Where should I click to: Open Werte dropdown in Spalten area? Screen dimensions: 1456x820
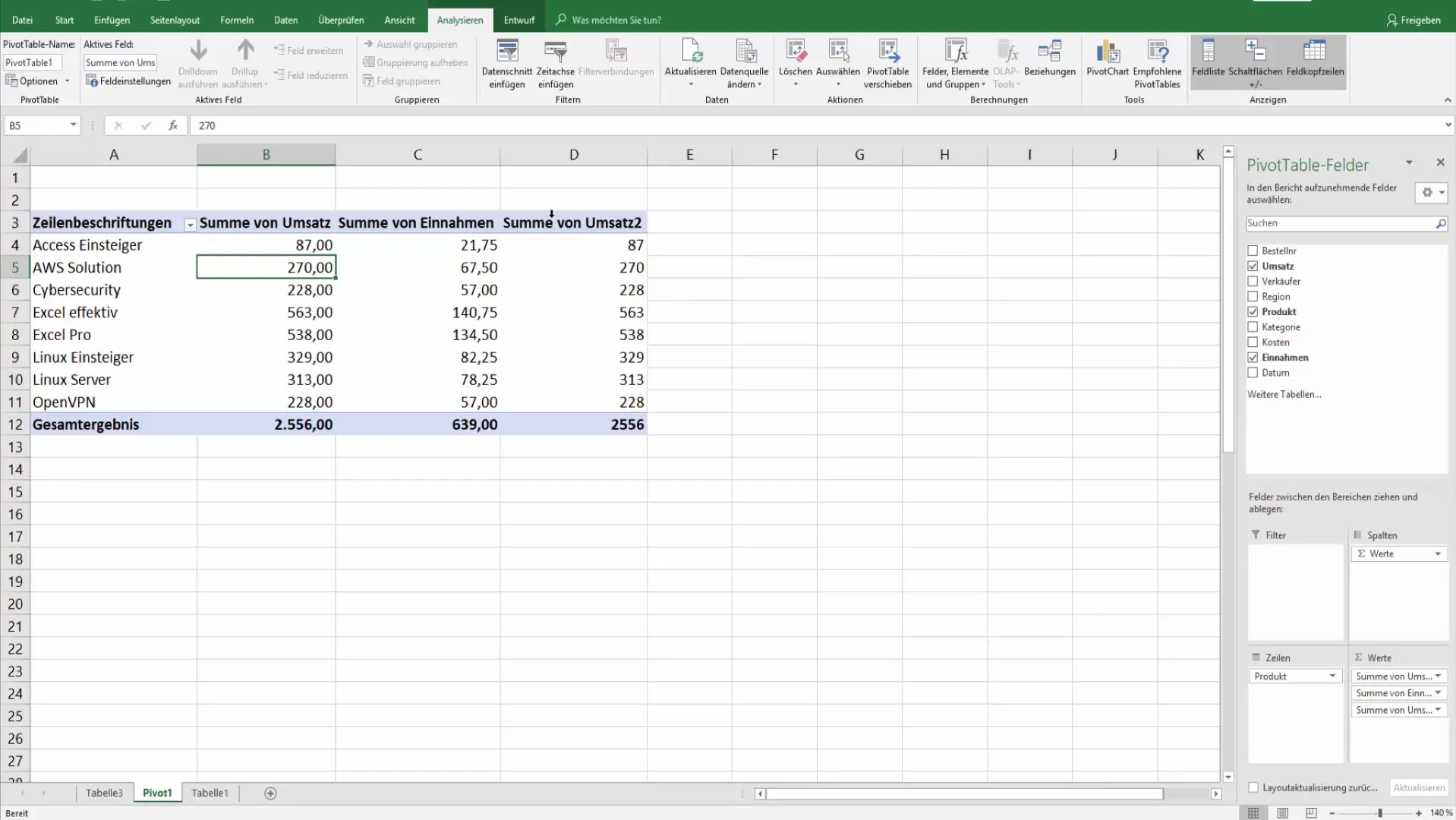pyautogui.click(x=1438, y=554)
